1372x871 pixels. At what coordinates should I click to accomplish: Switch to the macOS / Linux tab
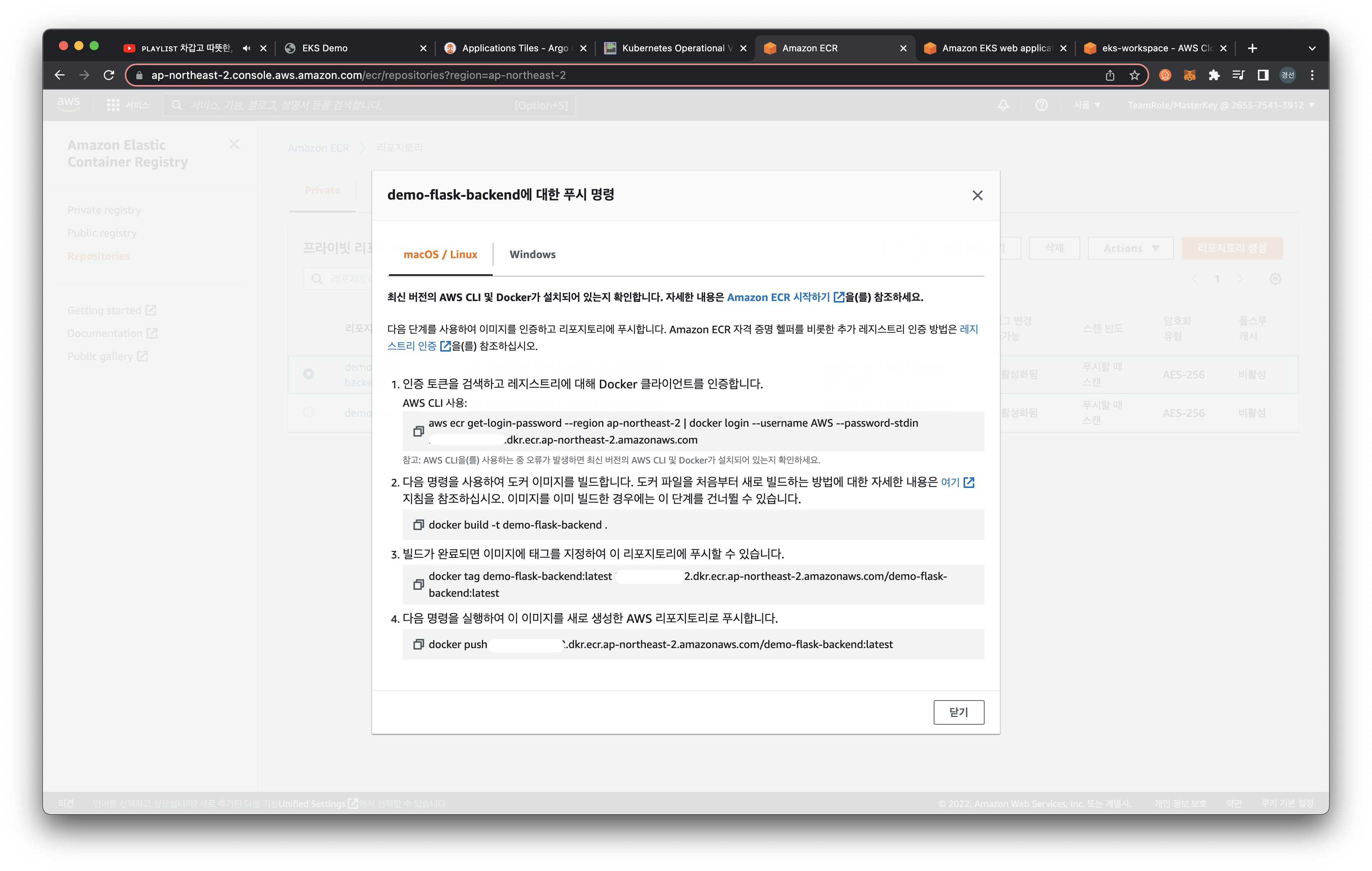coord(440,255)
